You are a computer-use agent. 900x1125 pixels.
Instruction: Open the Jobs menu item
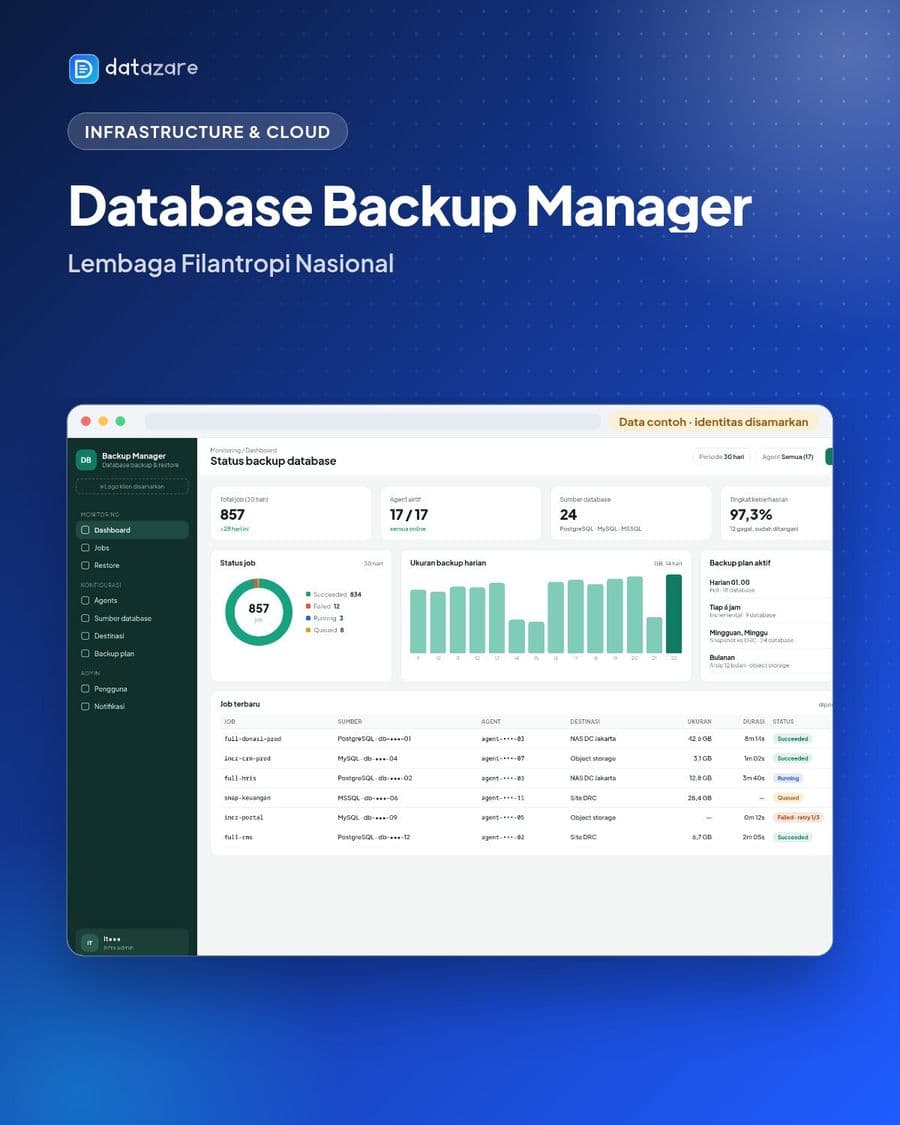(x=132, y=547)
